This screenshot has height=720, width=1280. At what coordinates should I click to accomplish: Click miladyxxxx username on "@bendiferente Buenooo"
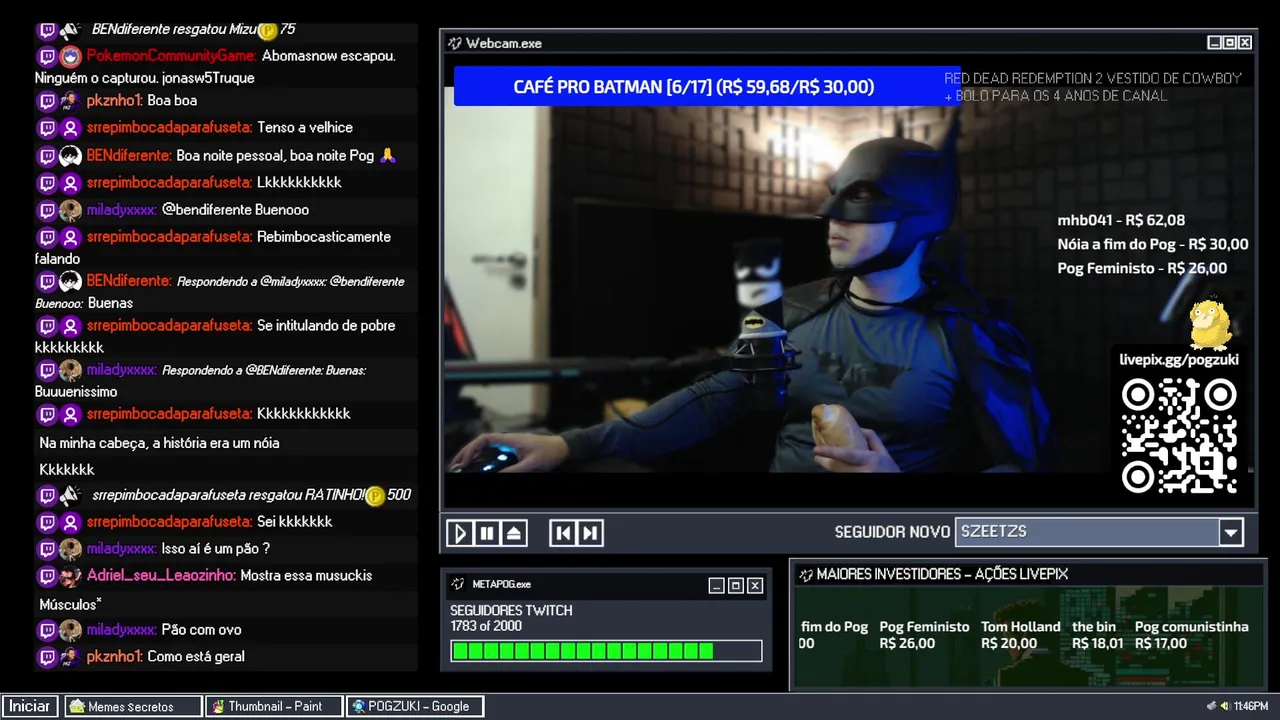click(122, 210)
